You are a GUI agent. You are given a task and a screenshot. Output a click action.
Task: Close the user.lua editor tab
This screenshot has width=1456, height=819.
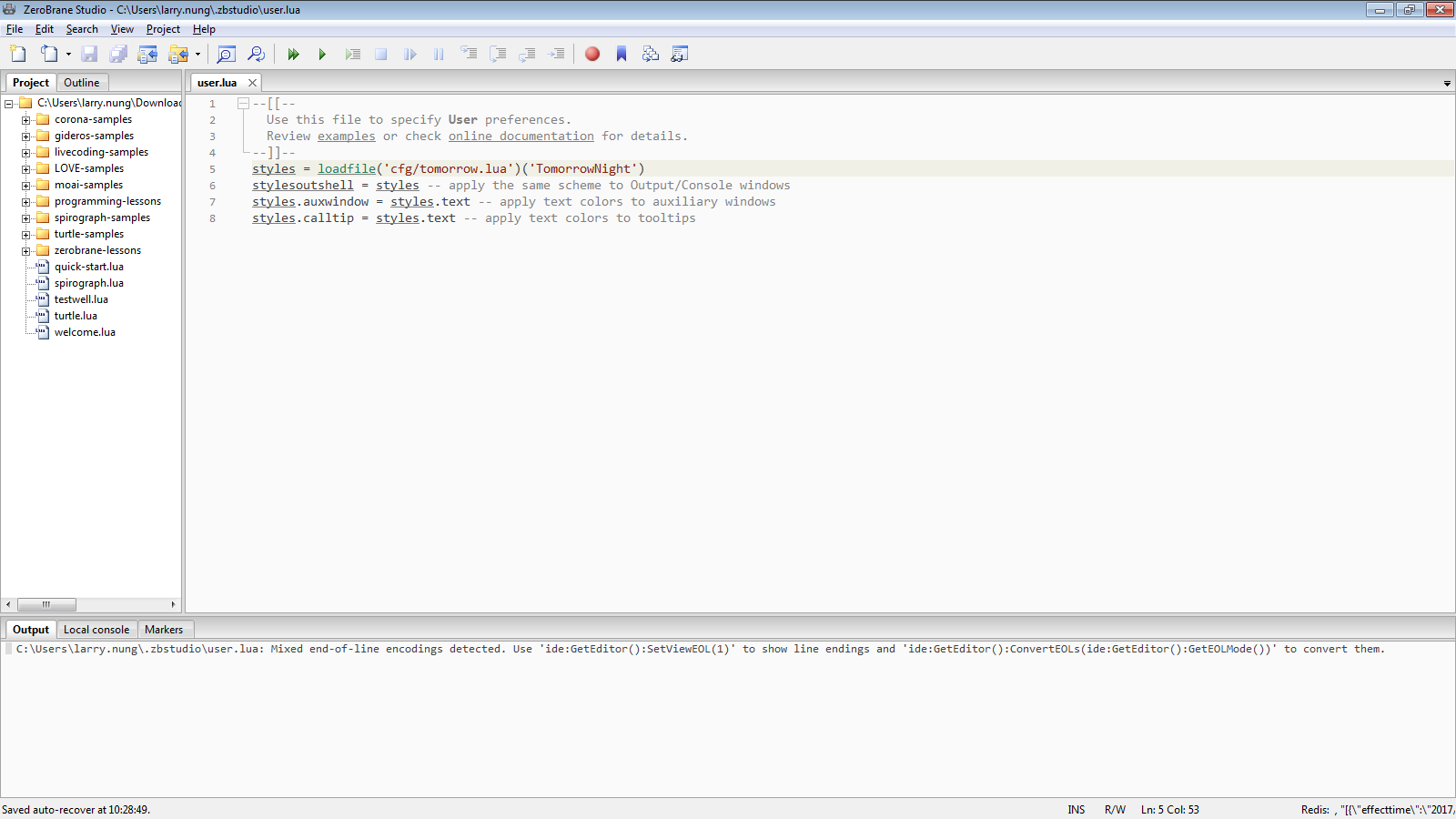(252, 83)
